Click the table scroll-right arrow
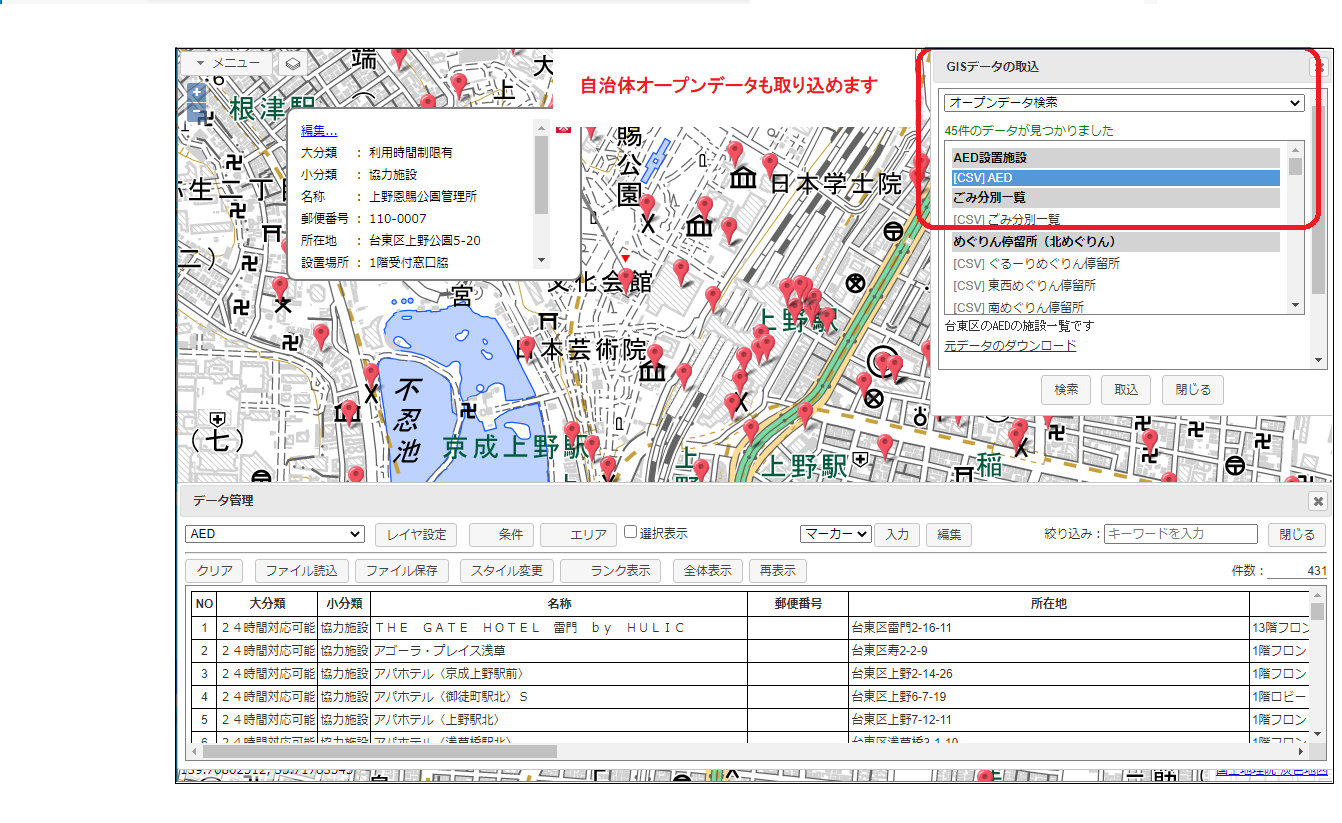Viewport: 1342px width, 823px height. pyautogui.click(x=1301, y=750)
